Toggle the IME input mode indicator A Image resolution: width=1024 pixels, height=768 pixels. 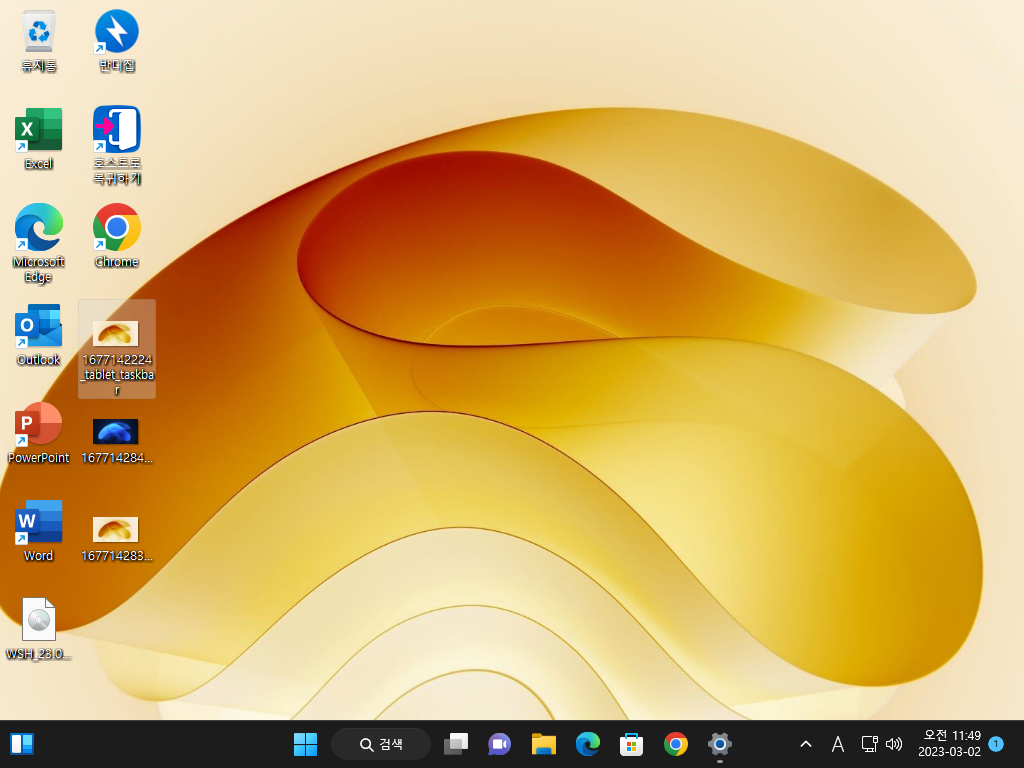click(838, 744)
